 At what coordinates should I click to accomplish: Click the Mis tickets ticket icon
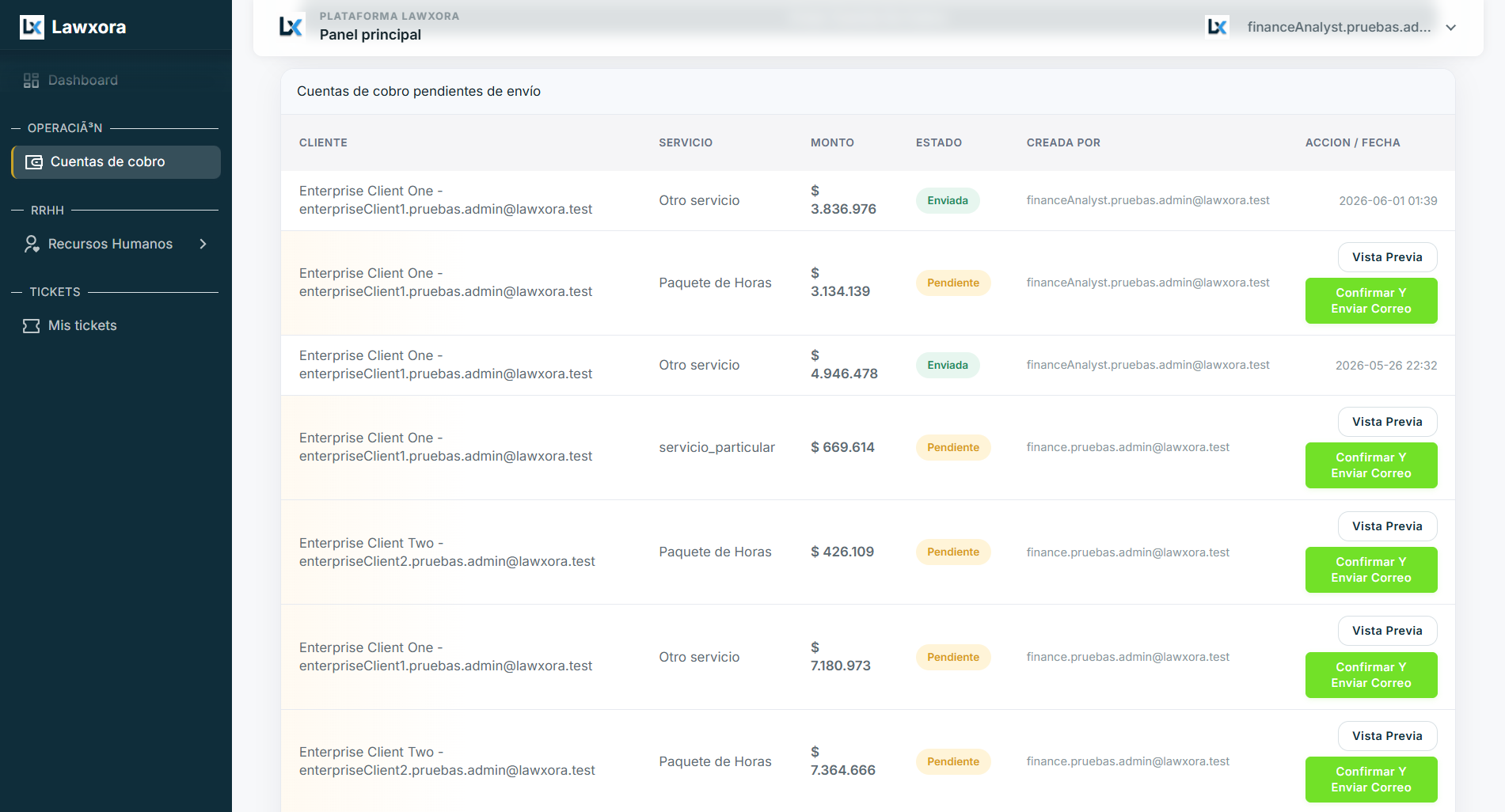31,326
